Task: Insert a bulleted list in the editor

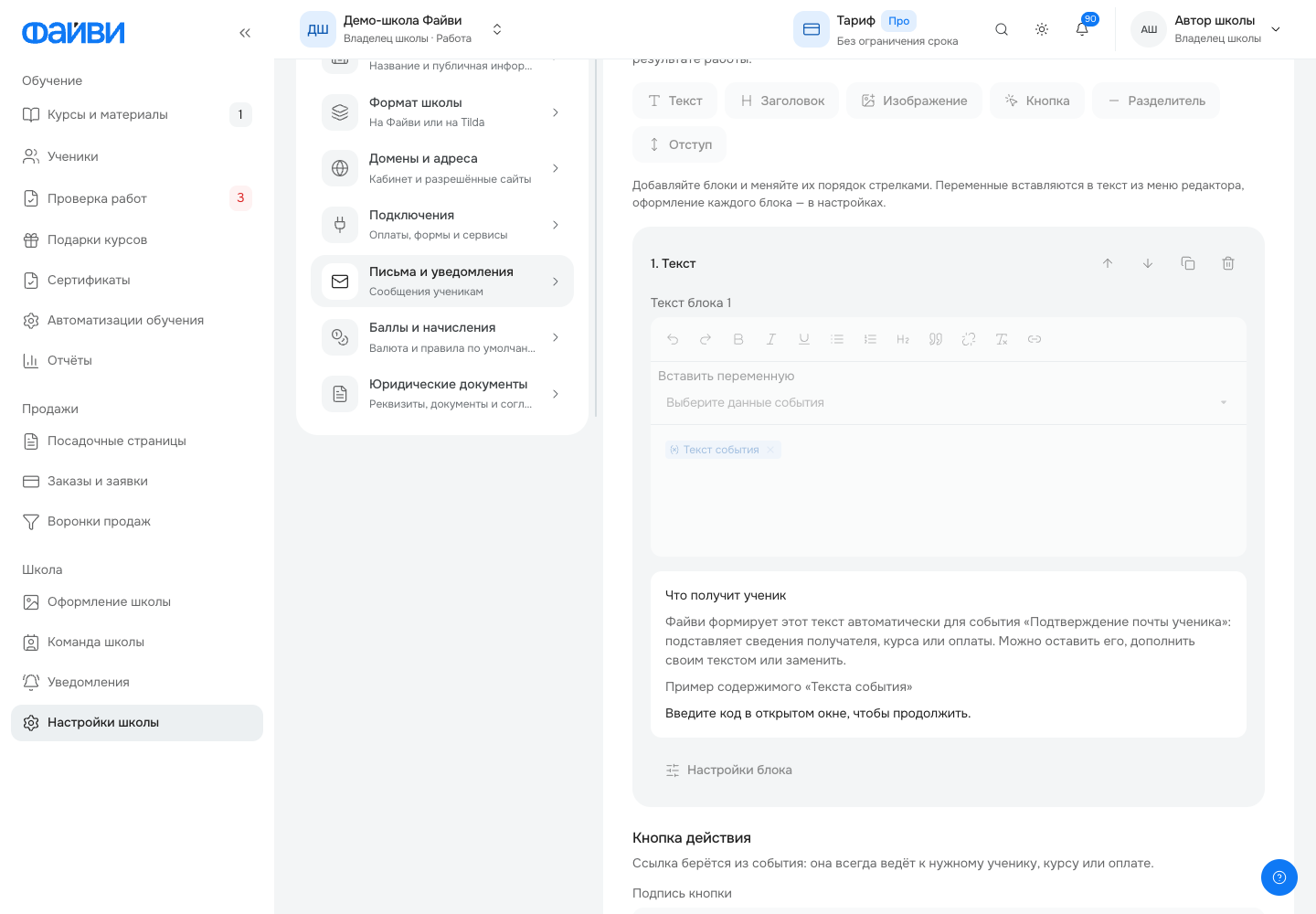Action: click(837, 339)
